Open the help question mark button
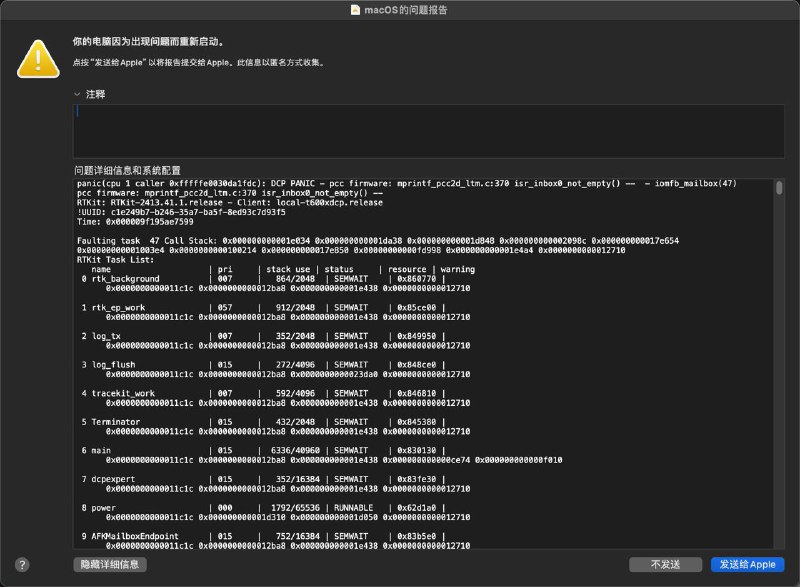800x587 pixels. 22,565
